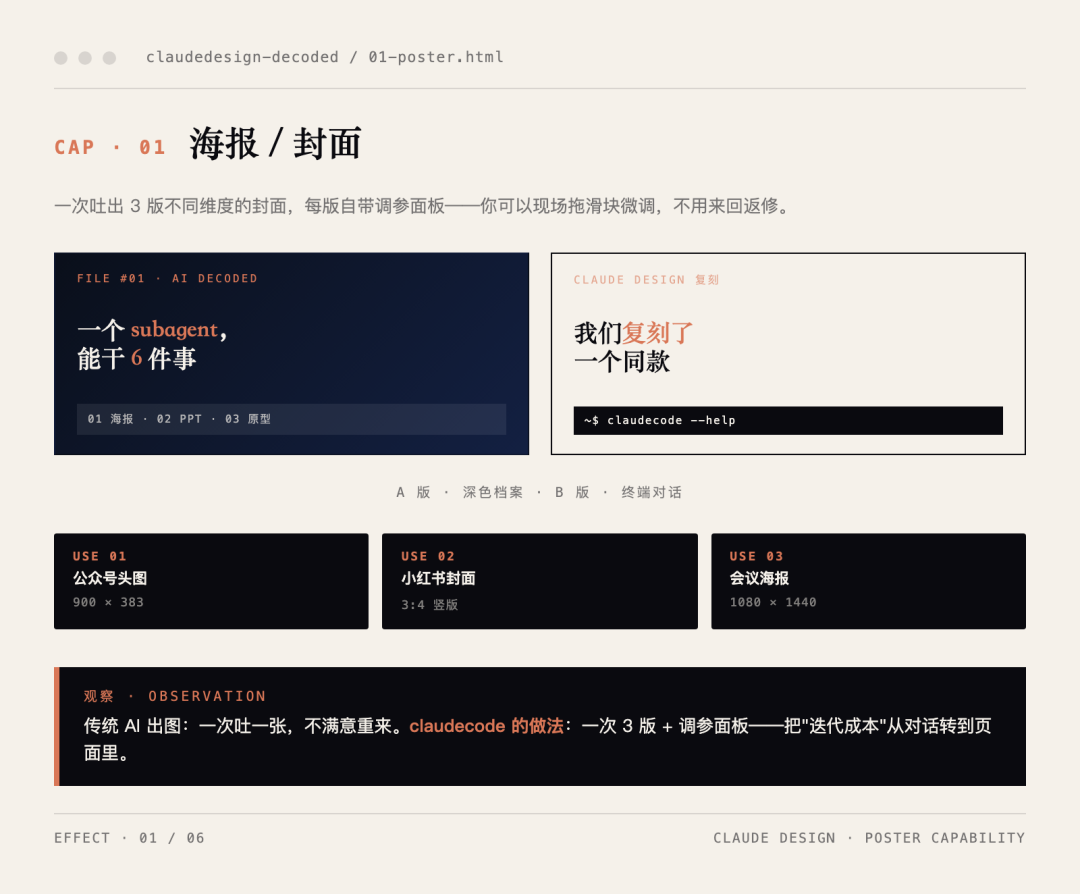This screenshot has width=1080, height=894.
Task: Click the '3:4 竖版' ratio text
Action: point(430,605)
